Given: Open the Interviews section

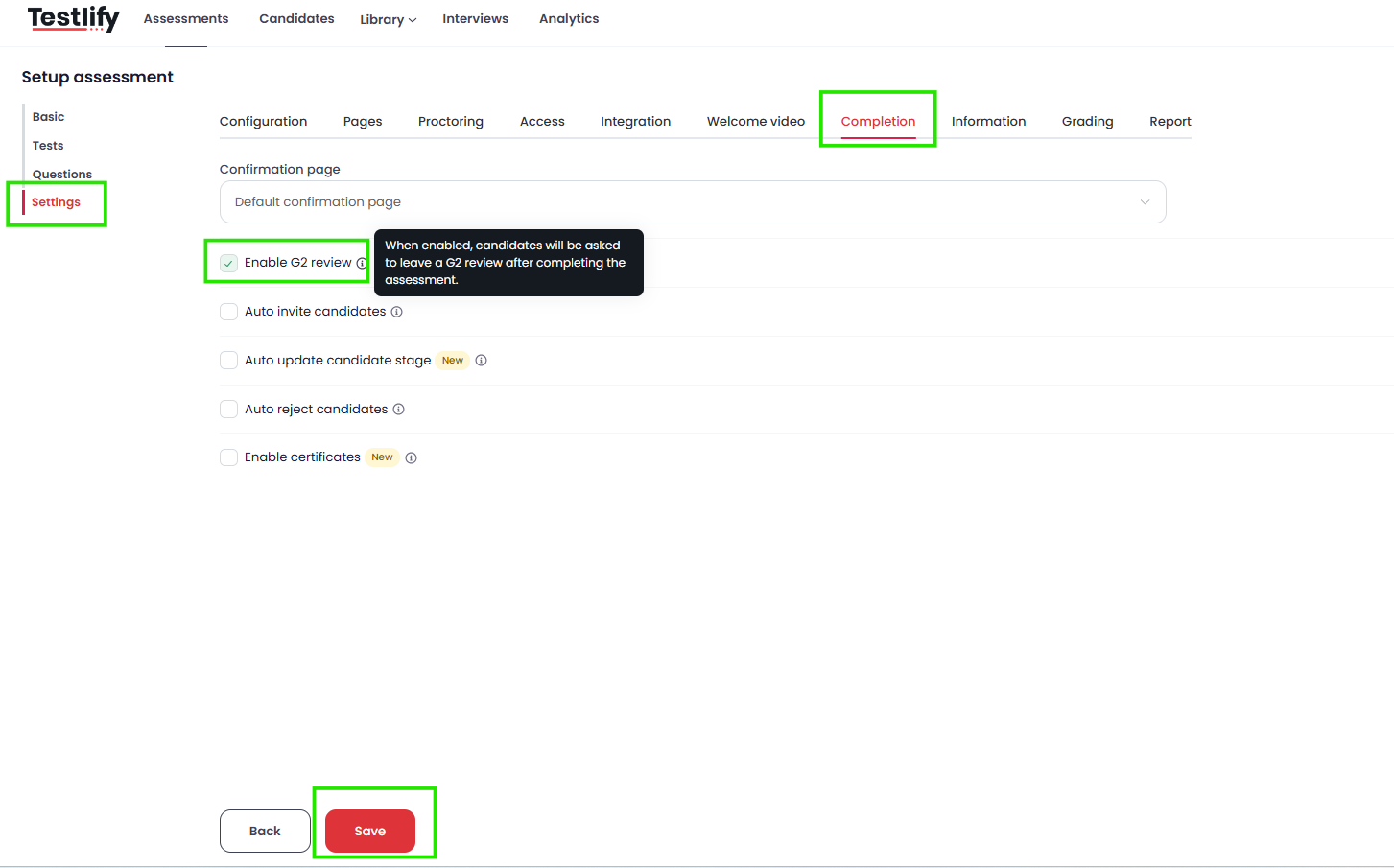Looking at the screenshot, I should (x=475, y=18).
